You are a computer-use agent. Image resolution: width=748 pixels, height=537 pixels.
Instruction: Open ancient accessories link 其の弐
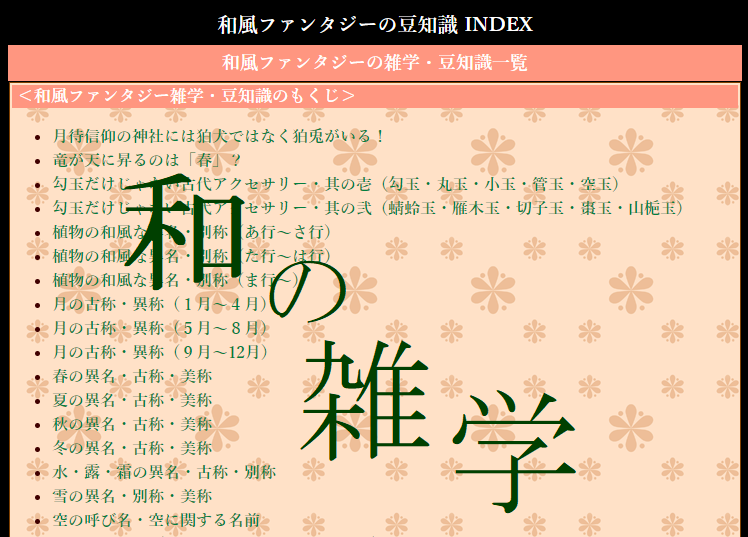tap(368, 208)
